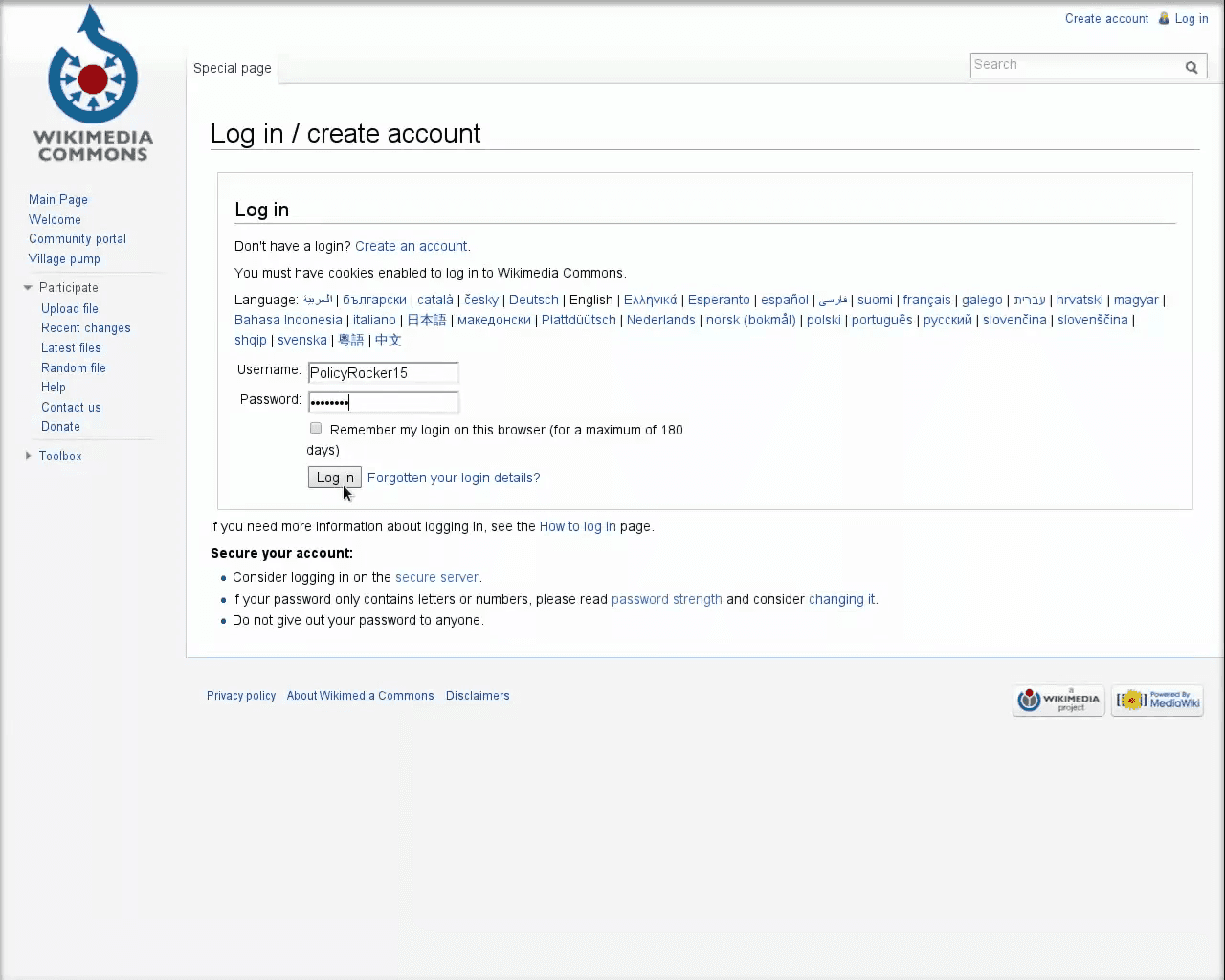This screenshot has height=980, width=1225.
Task: Open Disclaimers footer link
Action: (x=478, y=696)
